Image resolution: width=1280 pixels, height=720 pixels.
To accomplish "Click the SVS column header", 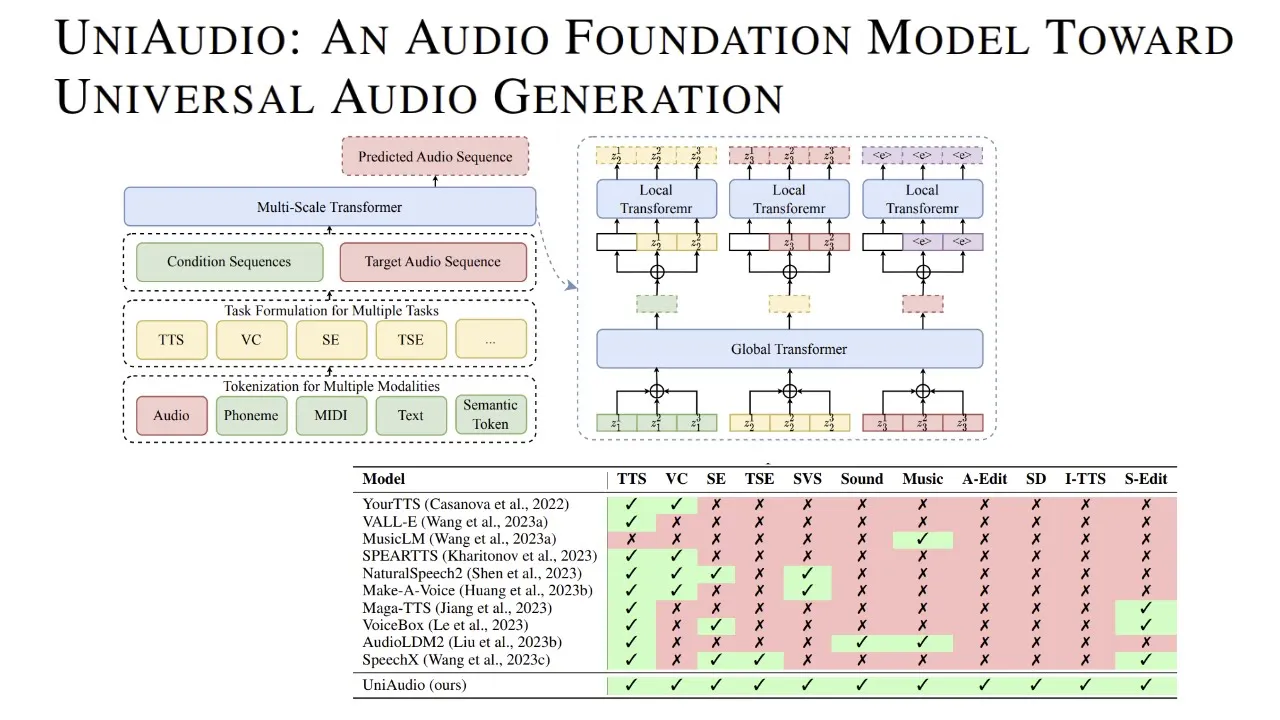I will pyautogui.click(x=807, y=479).
